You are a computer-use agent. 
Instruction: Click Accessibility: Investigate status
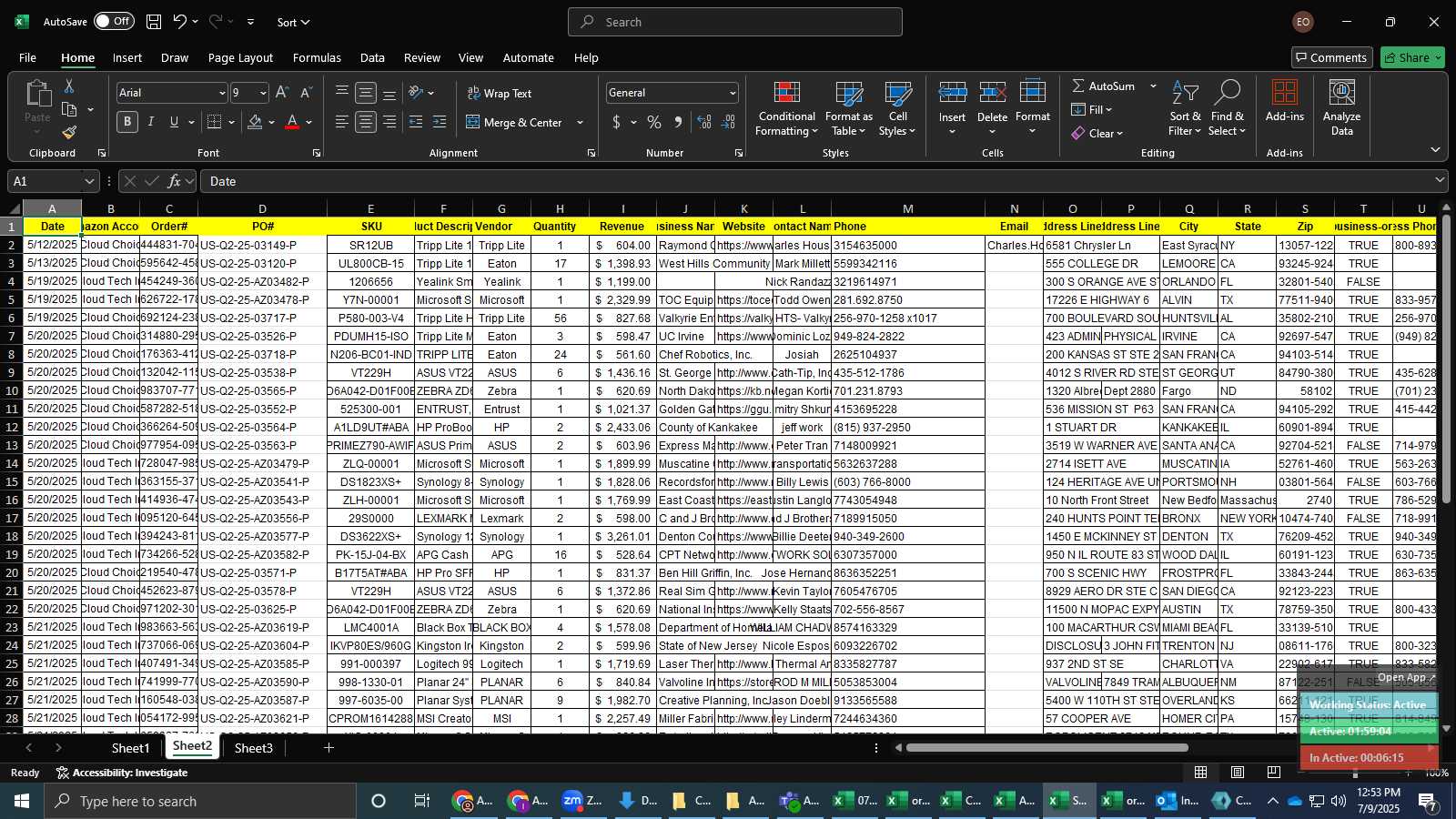(122, 773)
